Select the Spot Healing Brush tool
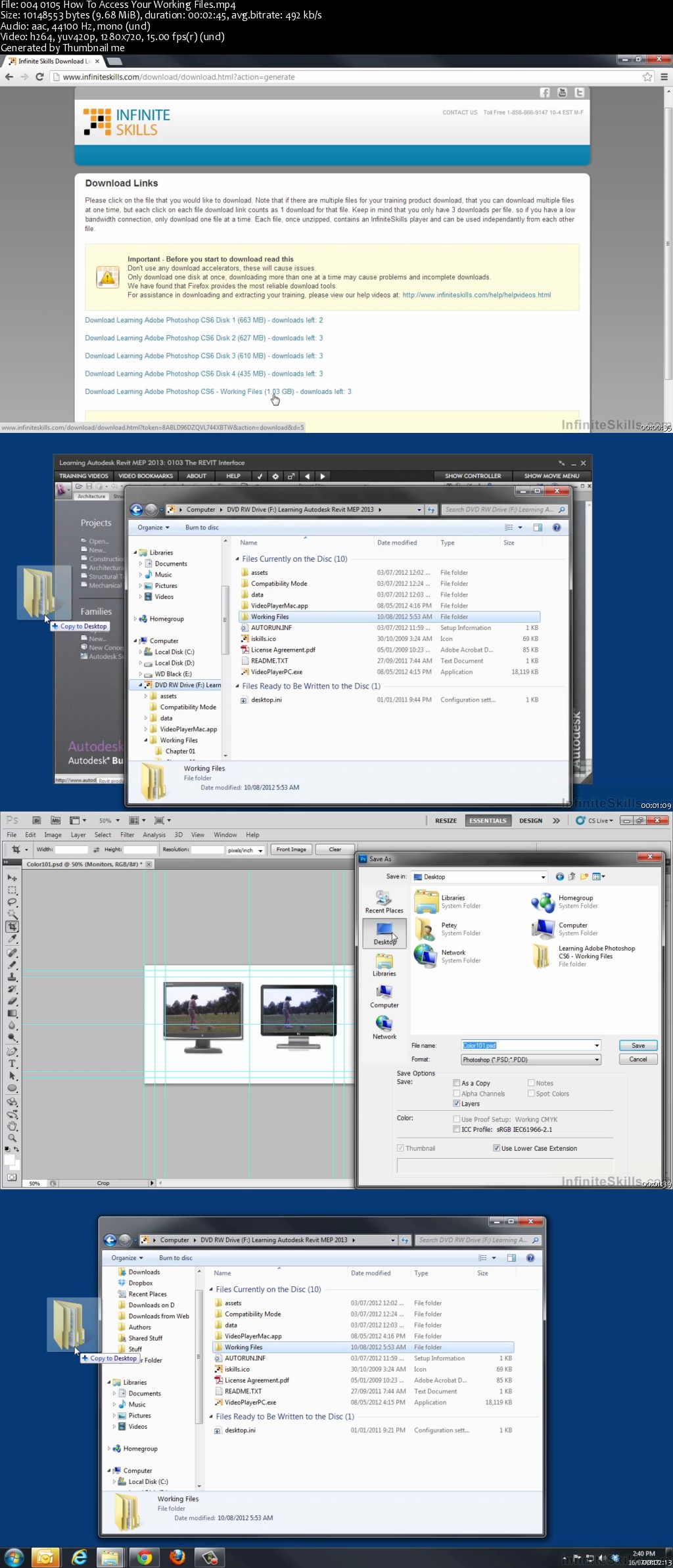This screenshot has width=673, height=1568. pyautogui.click(x=12, y=952)
